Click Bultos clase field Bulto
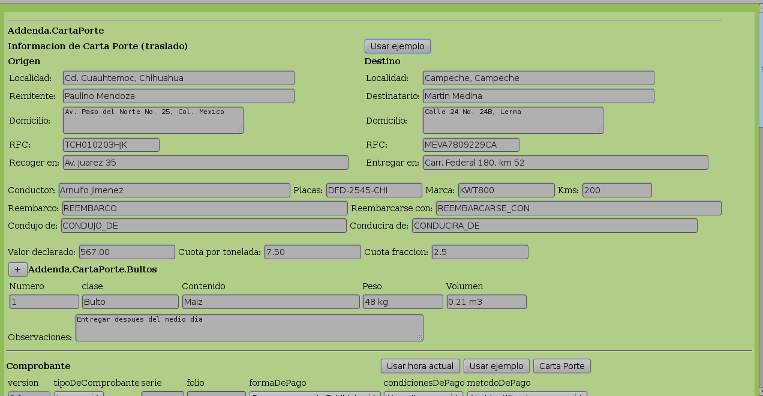763x396 pixels. click(130, 302)
